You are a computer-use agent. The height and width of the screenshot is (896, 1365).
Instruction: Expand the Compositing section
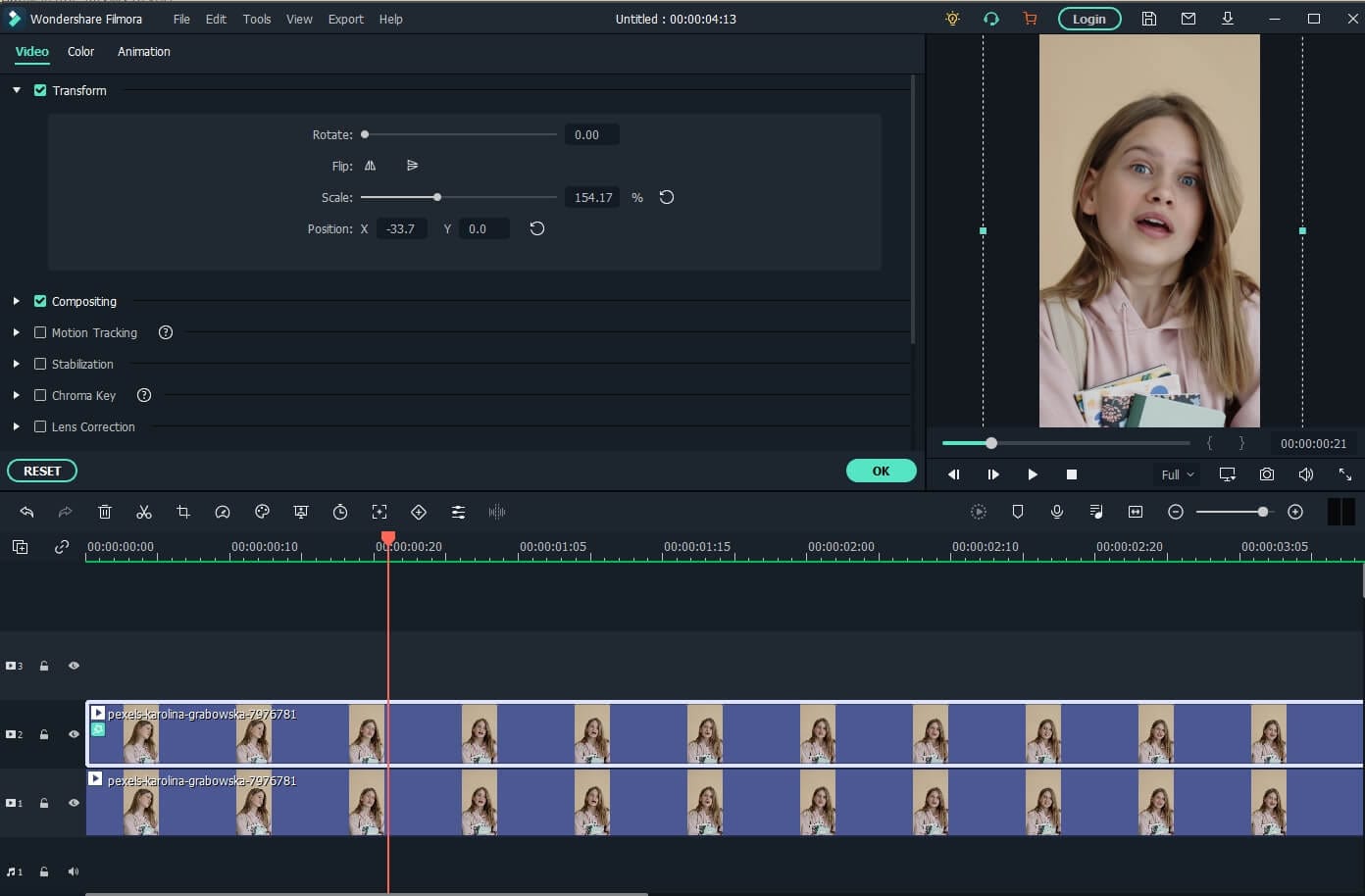17,301
